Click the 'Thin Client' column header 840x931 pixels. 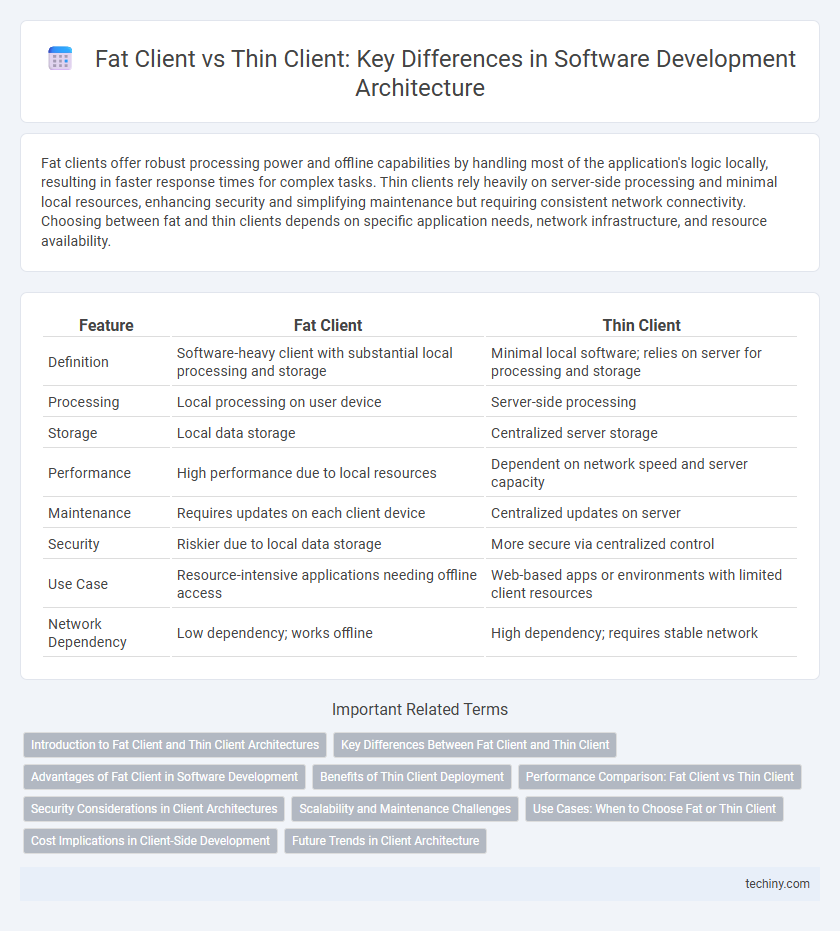point(641,325)
